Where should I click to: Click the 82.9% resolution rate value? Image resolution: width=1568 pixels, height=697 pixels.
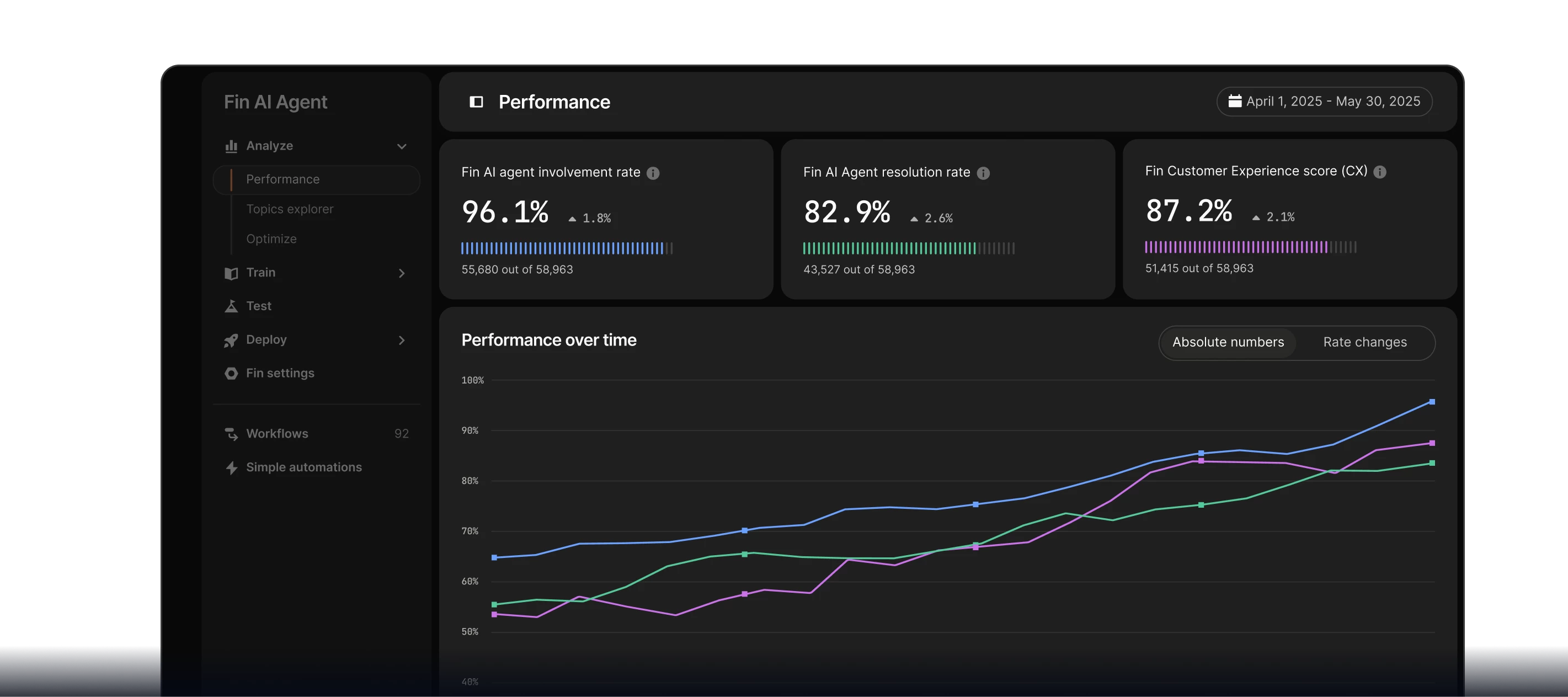847,212
